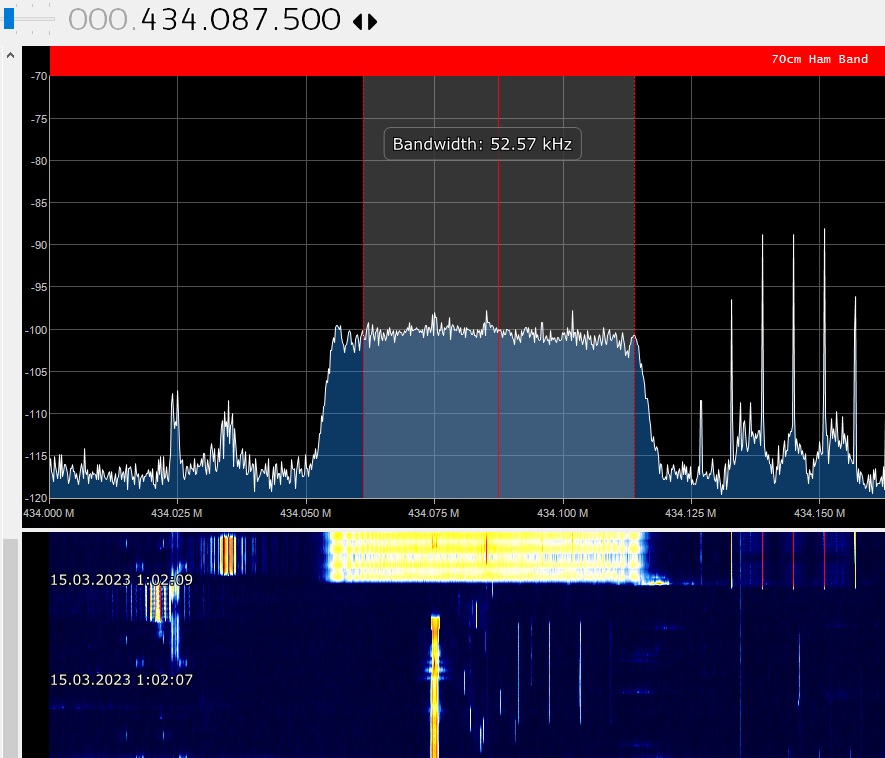The image size is (885, 758).
Task: Click the 'Bandwidth: 52.57 kHz' tooltip
Action: pyautogui.click(x=483, y=144)
